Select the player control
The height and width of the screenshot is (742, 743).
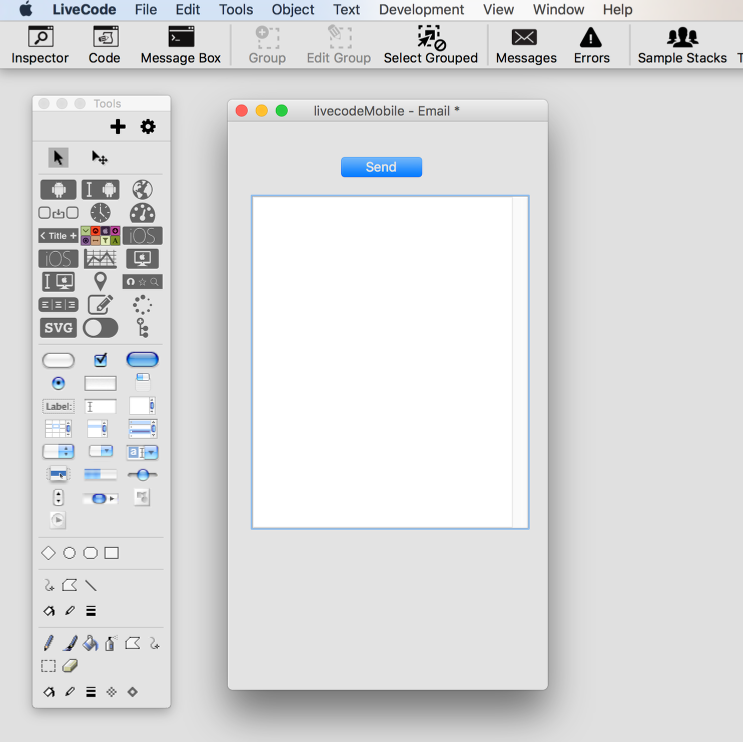coord(58,520)
